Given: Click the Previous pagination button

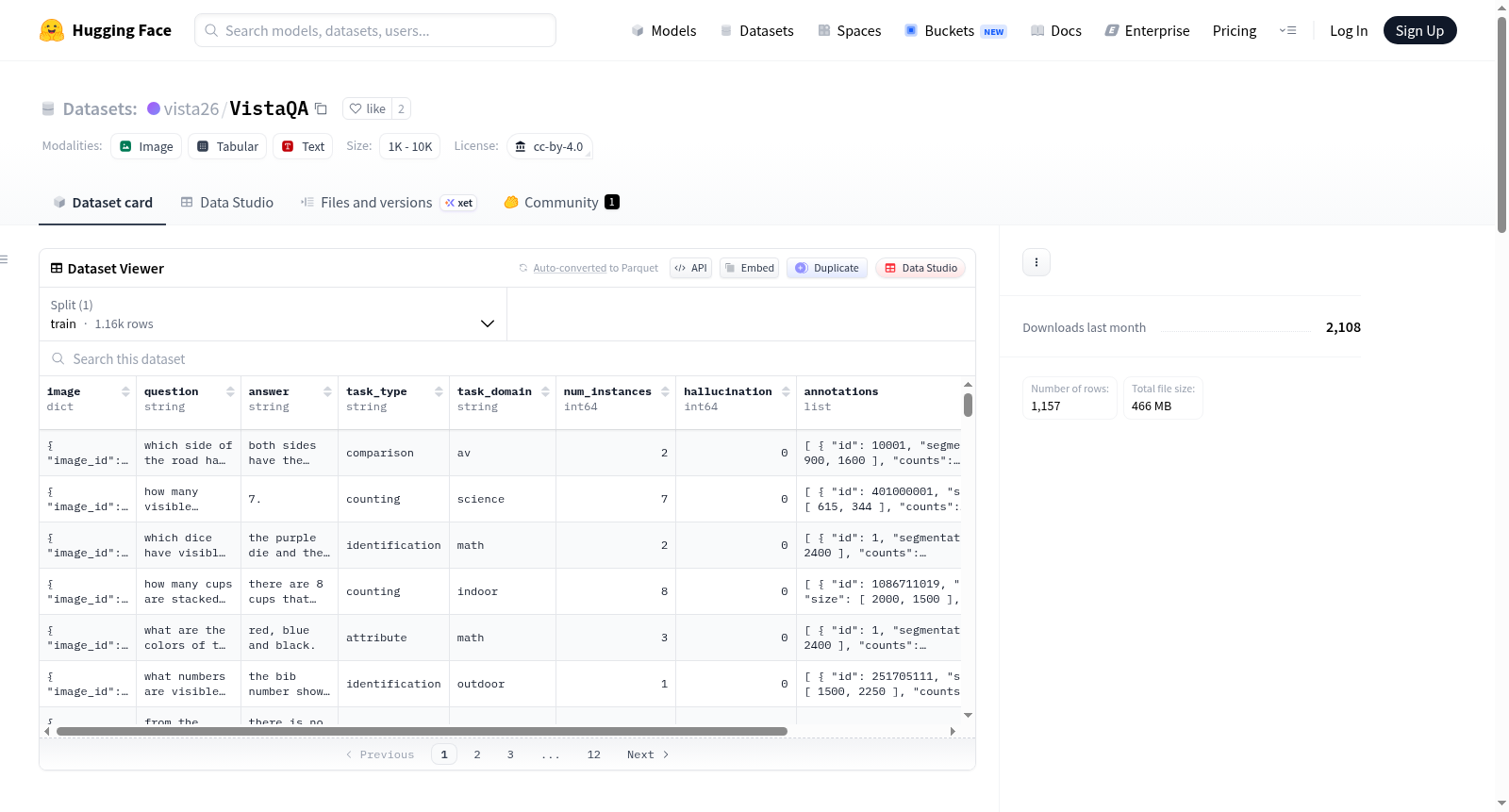Looking at the screenshot, I should [380, 754].
